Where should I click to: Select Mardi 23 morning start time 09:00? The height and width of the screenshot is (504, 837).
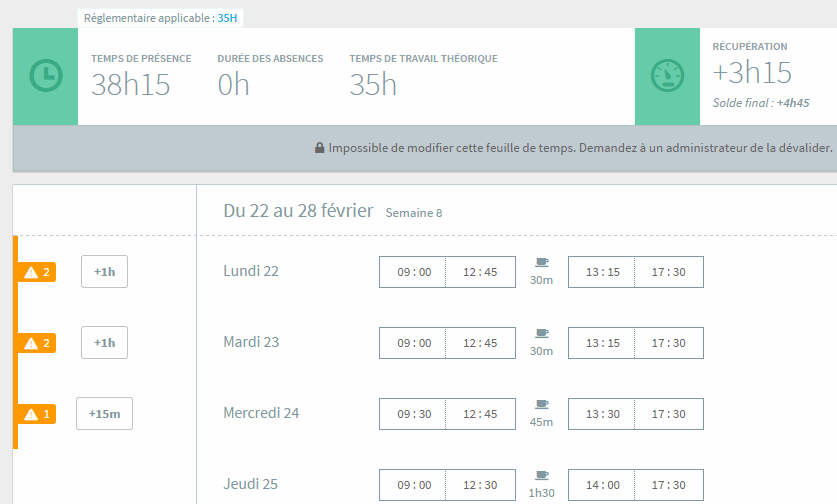[413, 343]
